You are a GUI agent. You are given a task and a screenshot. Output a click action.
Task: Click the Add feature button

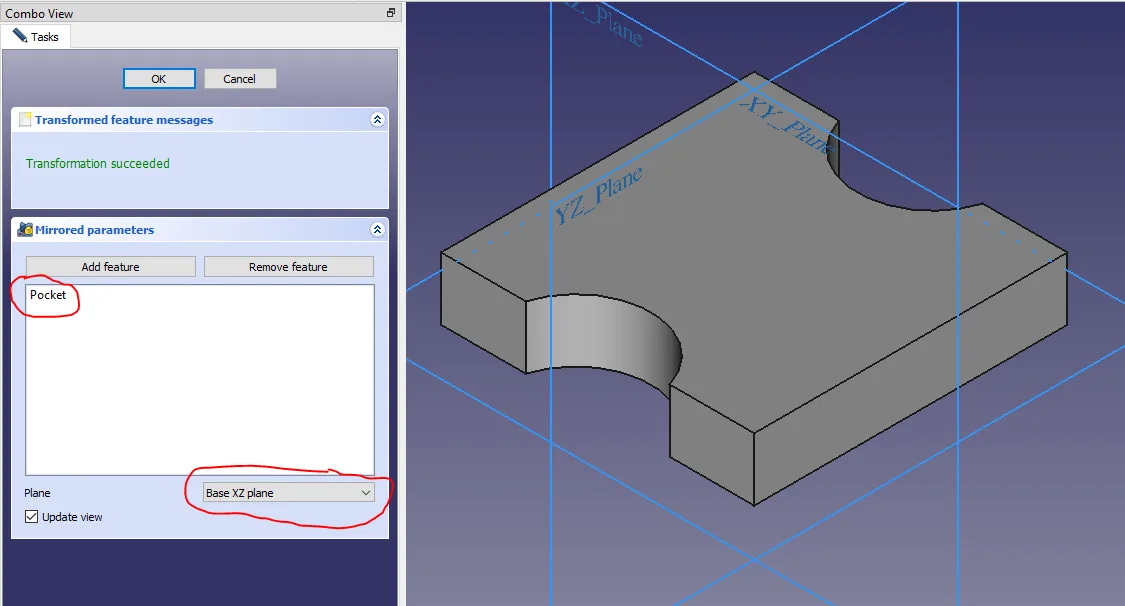pos(110,267)
